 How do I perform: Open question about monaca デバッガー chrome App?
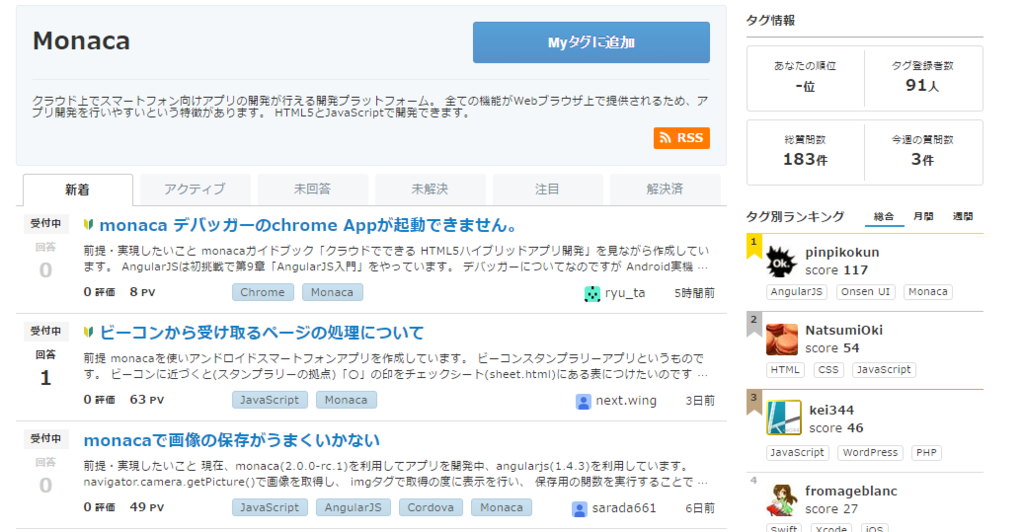tap(310, 225)
